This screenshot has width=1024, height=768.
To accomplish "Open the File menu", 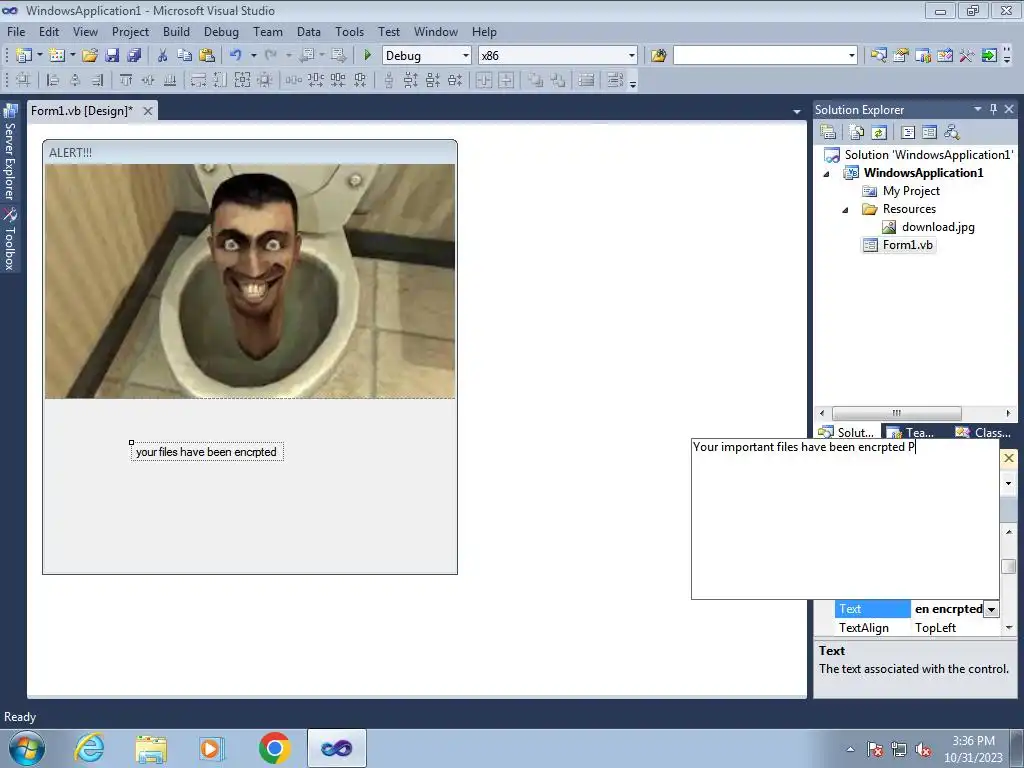I will coord(16,31).
